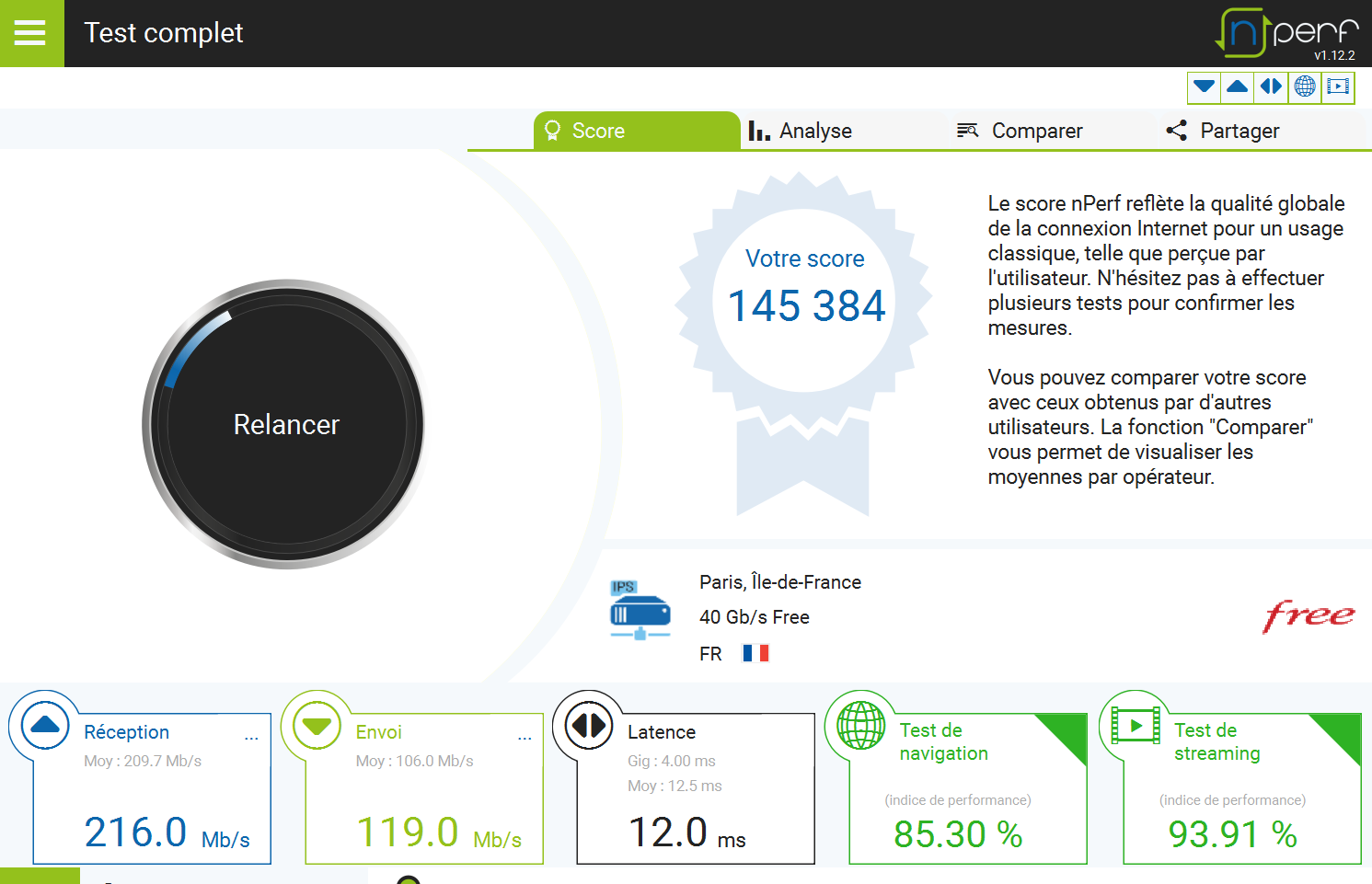Toggle the streaming test film button in the top toolbar

[x=1338, y=86]
